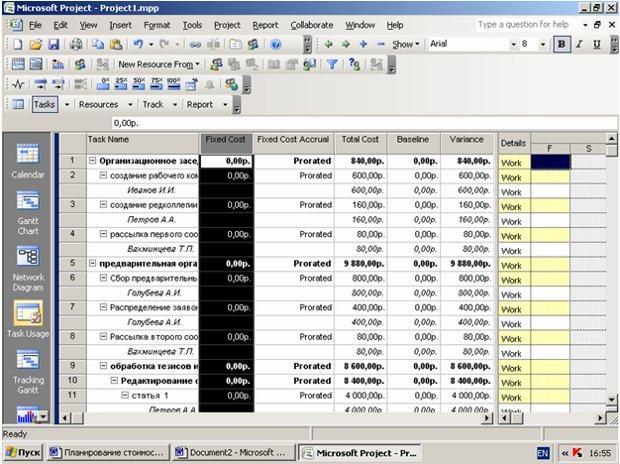The width and height of the screenshot is (620, 464).
Task: Open the Calendar view in sidebar
Action: [x=28, y=154]
